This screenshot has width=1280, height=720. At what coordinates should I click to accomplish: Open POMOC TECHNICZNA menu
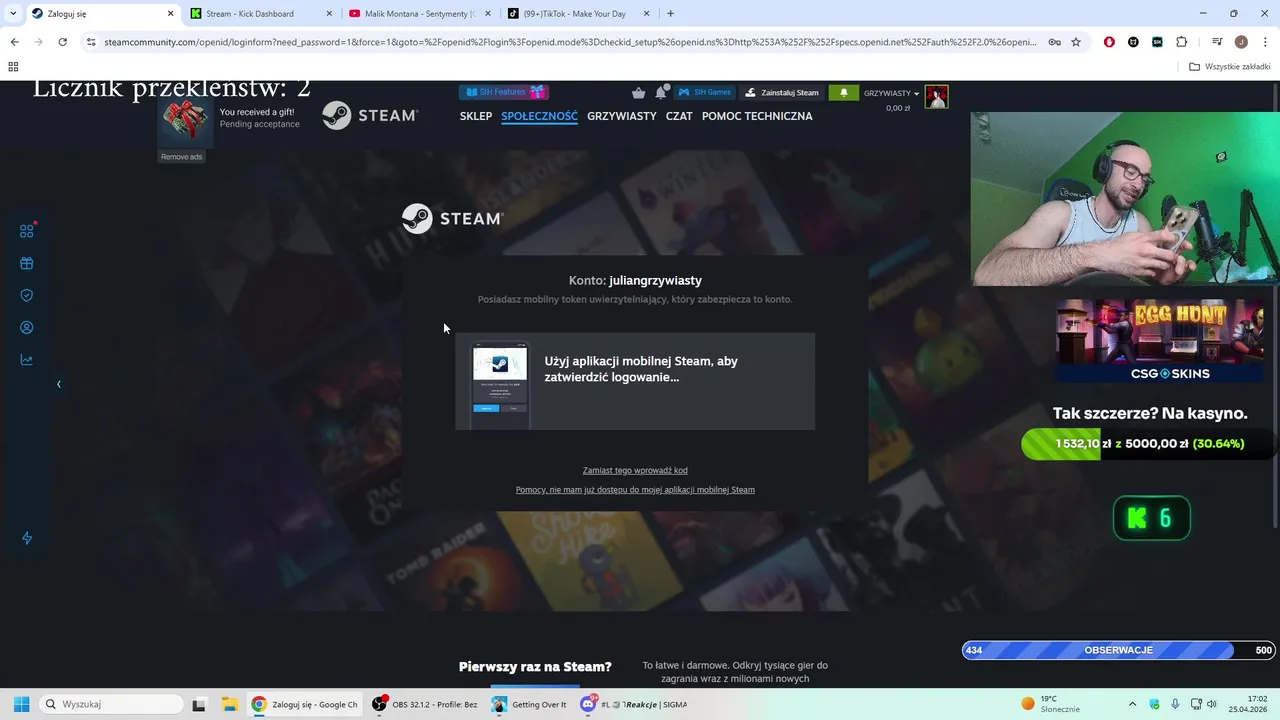click(757, 116)
